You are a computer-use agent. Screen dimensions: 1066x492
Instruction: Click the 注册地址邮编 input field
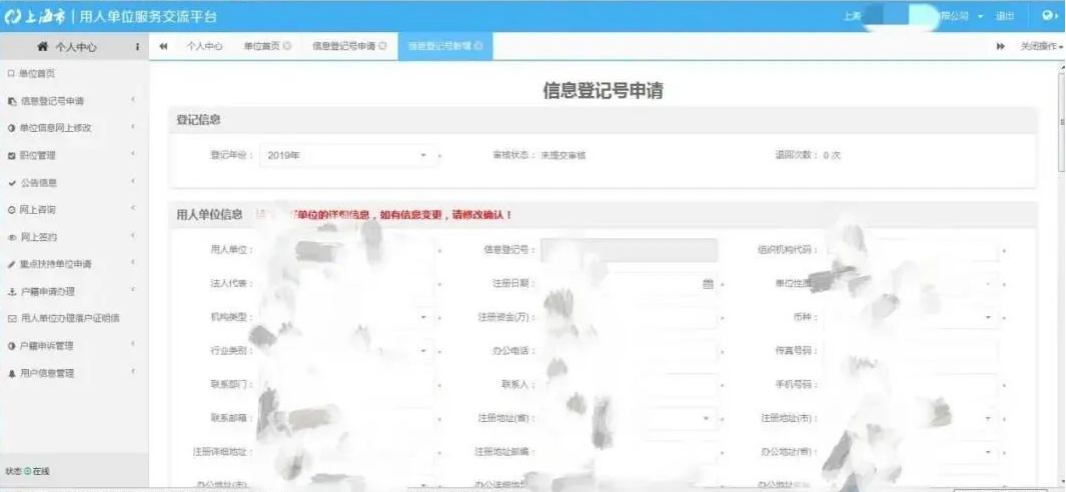coord(629,453)
